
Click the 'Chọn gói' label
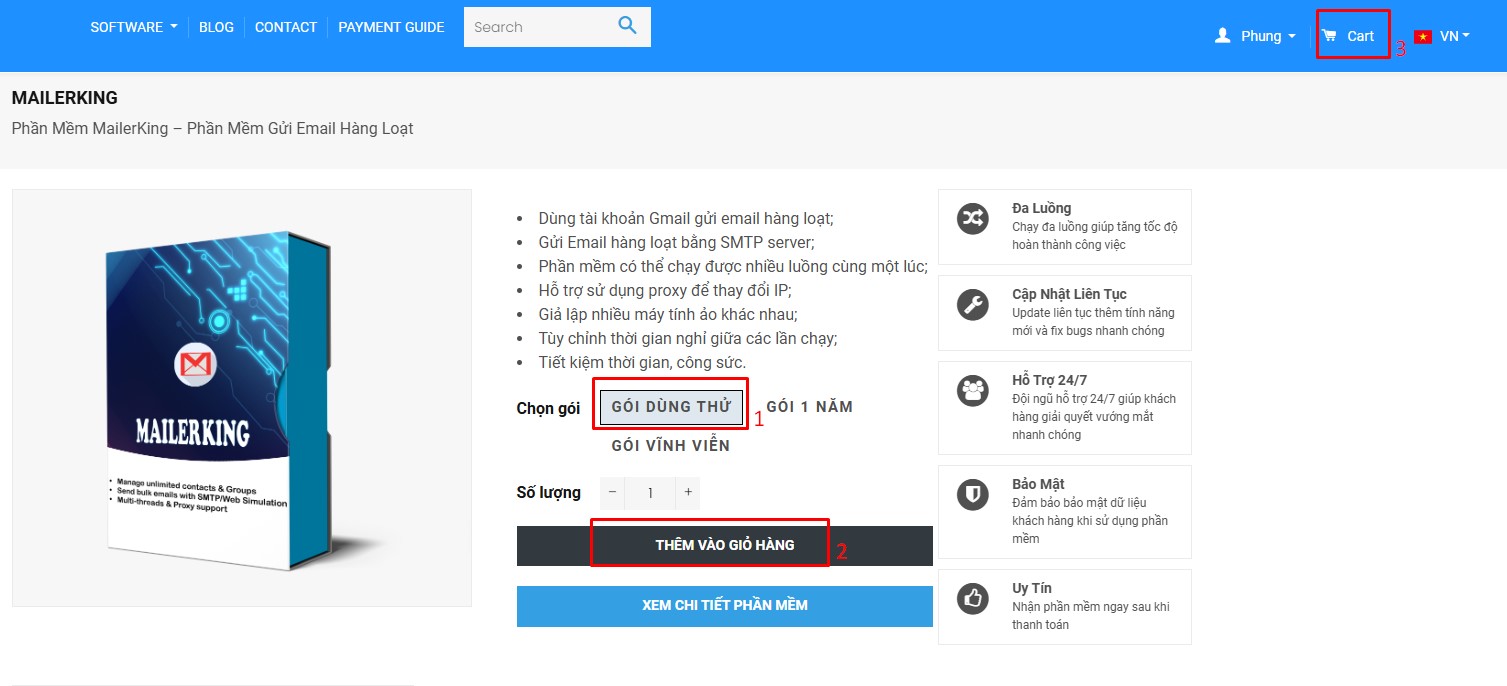click(548, 408)
